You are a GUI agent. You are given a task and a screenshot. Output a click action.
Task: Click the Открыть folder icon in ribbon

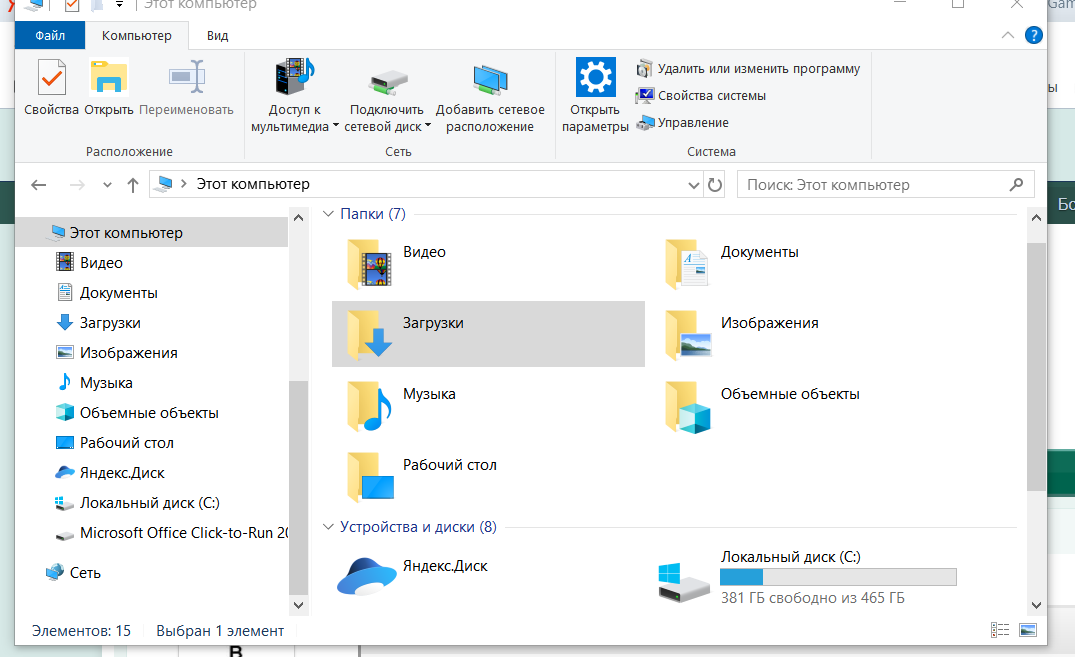[108, 77]
